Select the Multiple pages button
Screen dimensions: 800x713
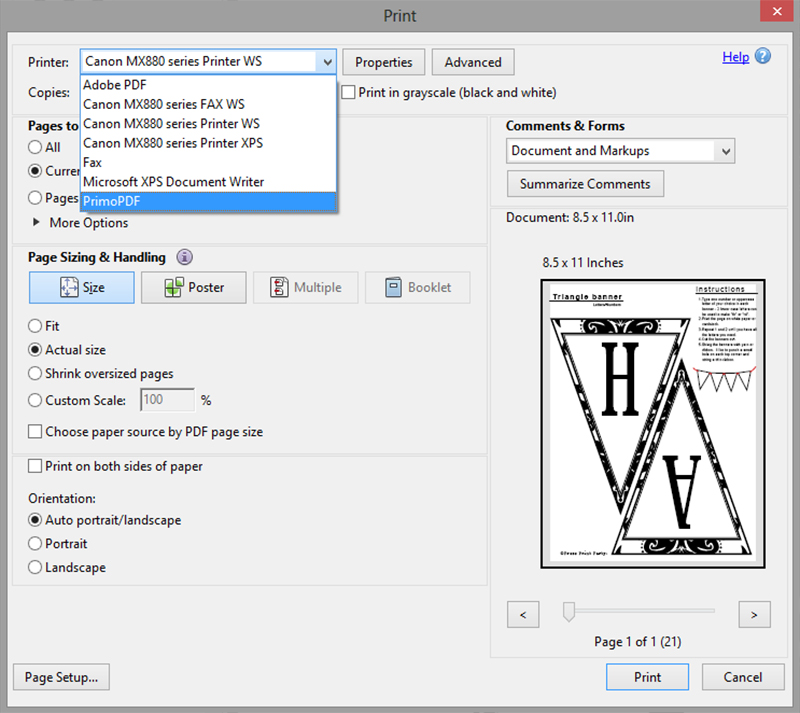coord(306,287)
